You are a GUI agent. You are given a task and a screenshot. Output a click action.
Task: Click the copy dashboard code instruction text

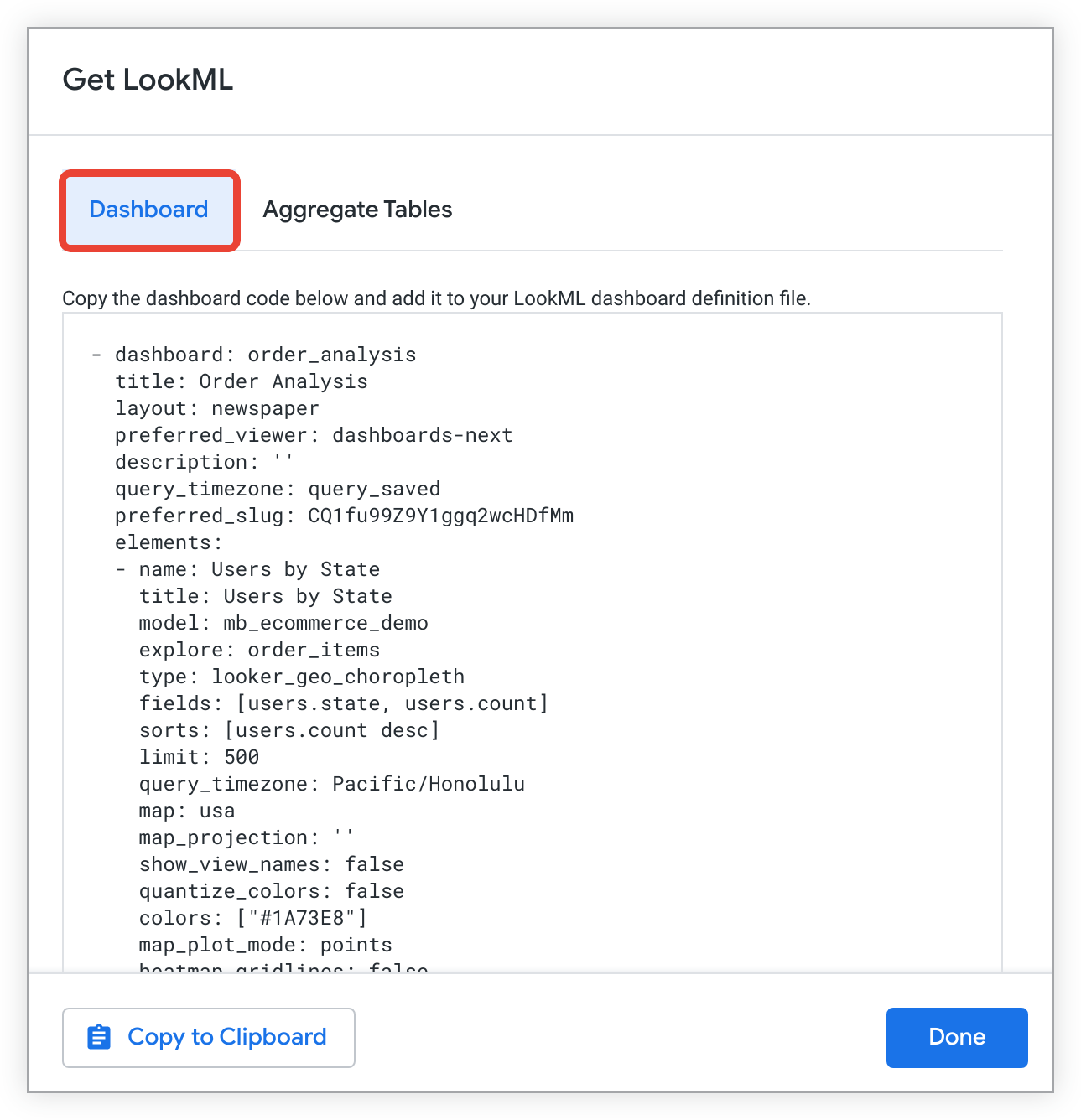pos(436,298)
